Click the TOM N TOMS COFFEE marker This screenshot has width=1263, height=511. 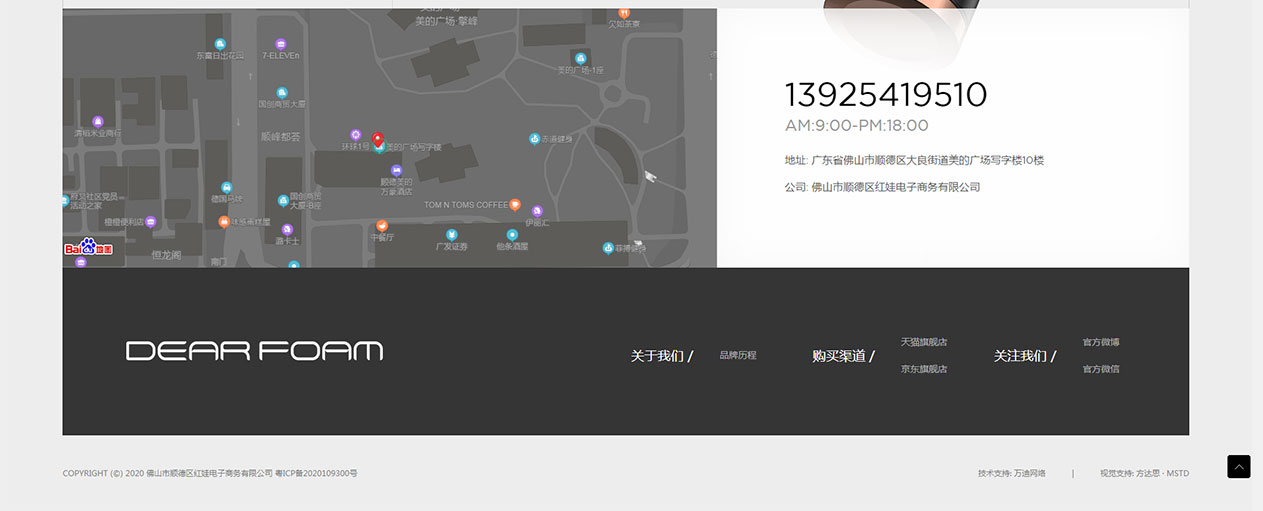(x=515, y=204)
